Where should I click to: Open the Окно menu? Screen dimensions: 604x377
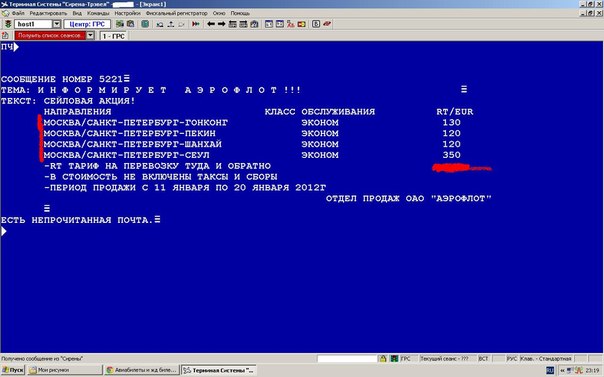219,13
